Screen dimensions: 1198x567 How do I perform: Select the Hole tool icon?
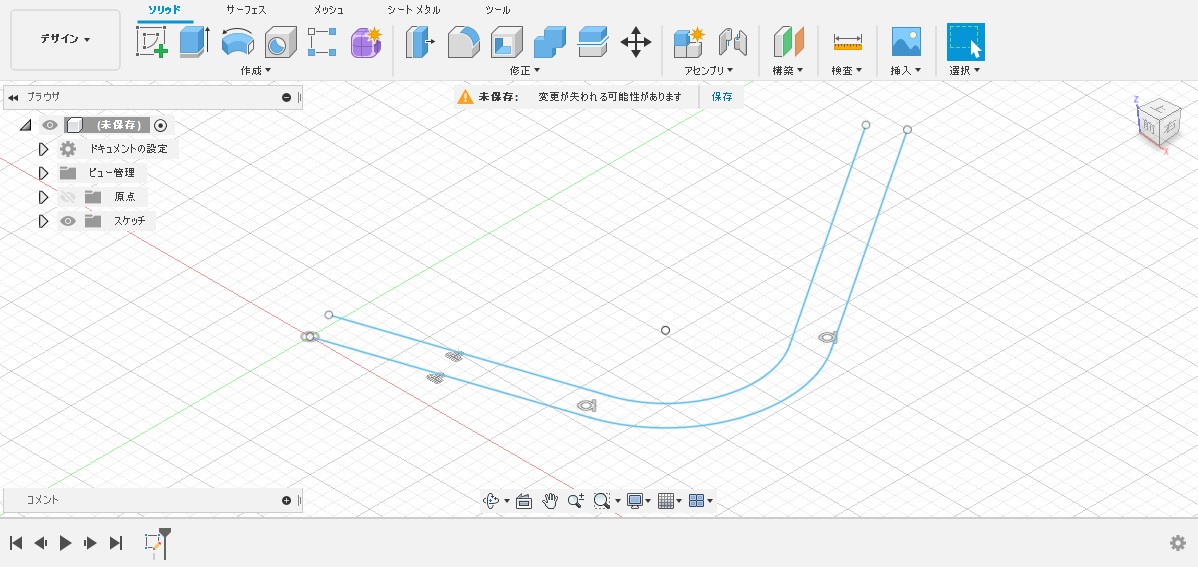tap(280, 42)
